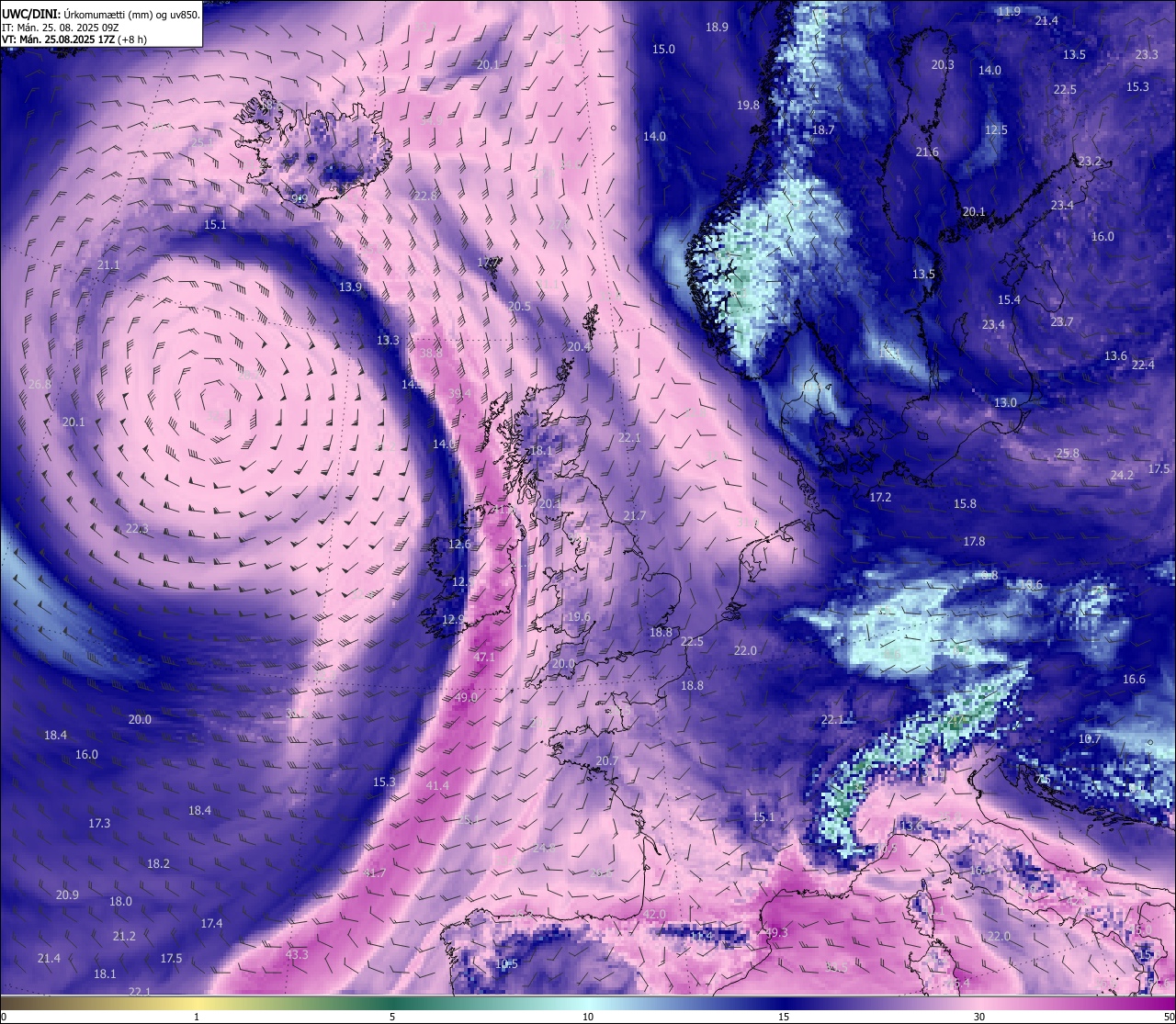Click the '13.9' value label
The height and width of the screenshot is (1024, 1176).
point(350,287)
